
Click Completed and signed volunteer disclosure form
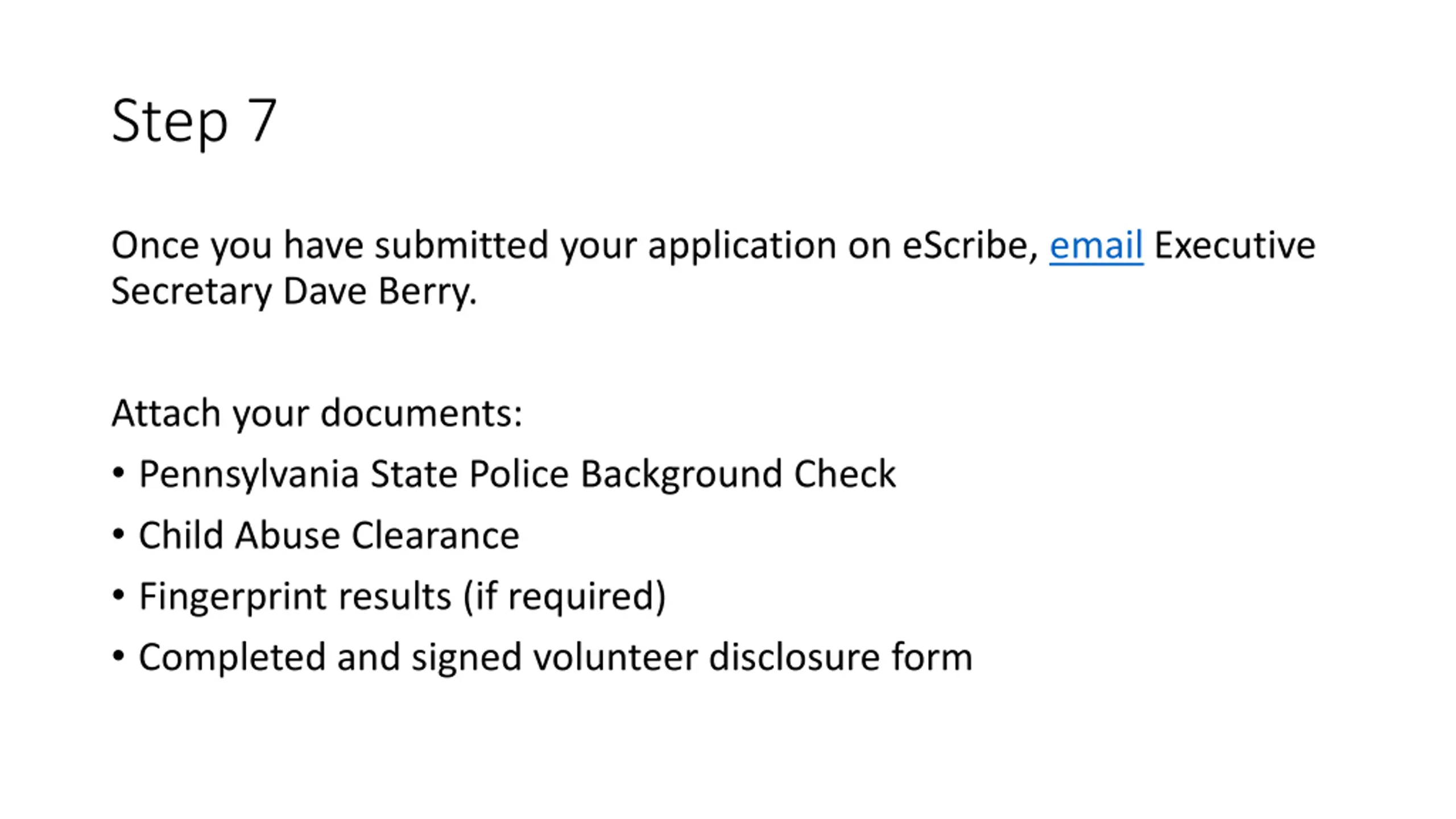pos(556,657)
